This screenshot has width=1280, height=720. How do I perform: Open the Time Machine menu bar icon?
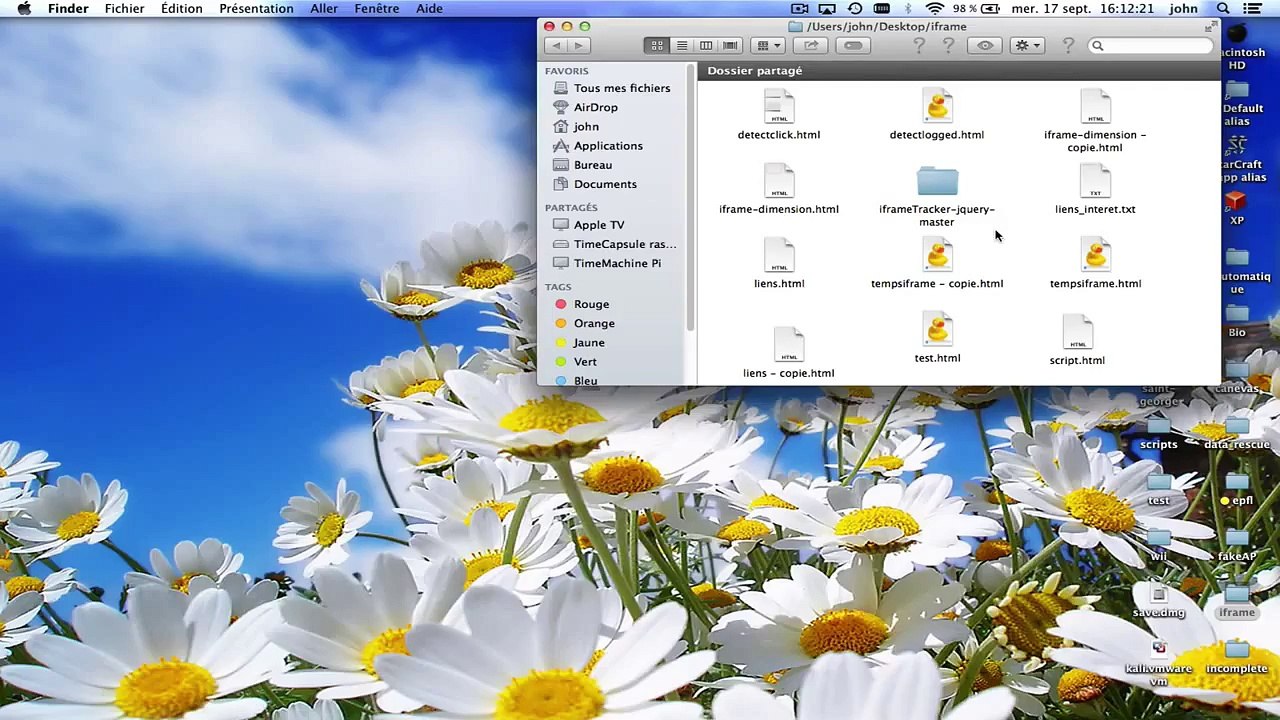click(x=855, y=9)
